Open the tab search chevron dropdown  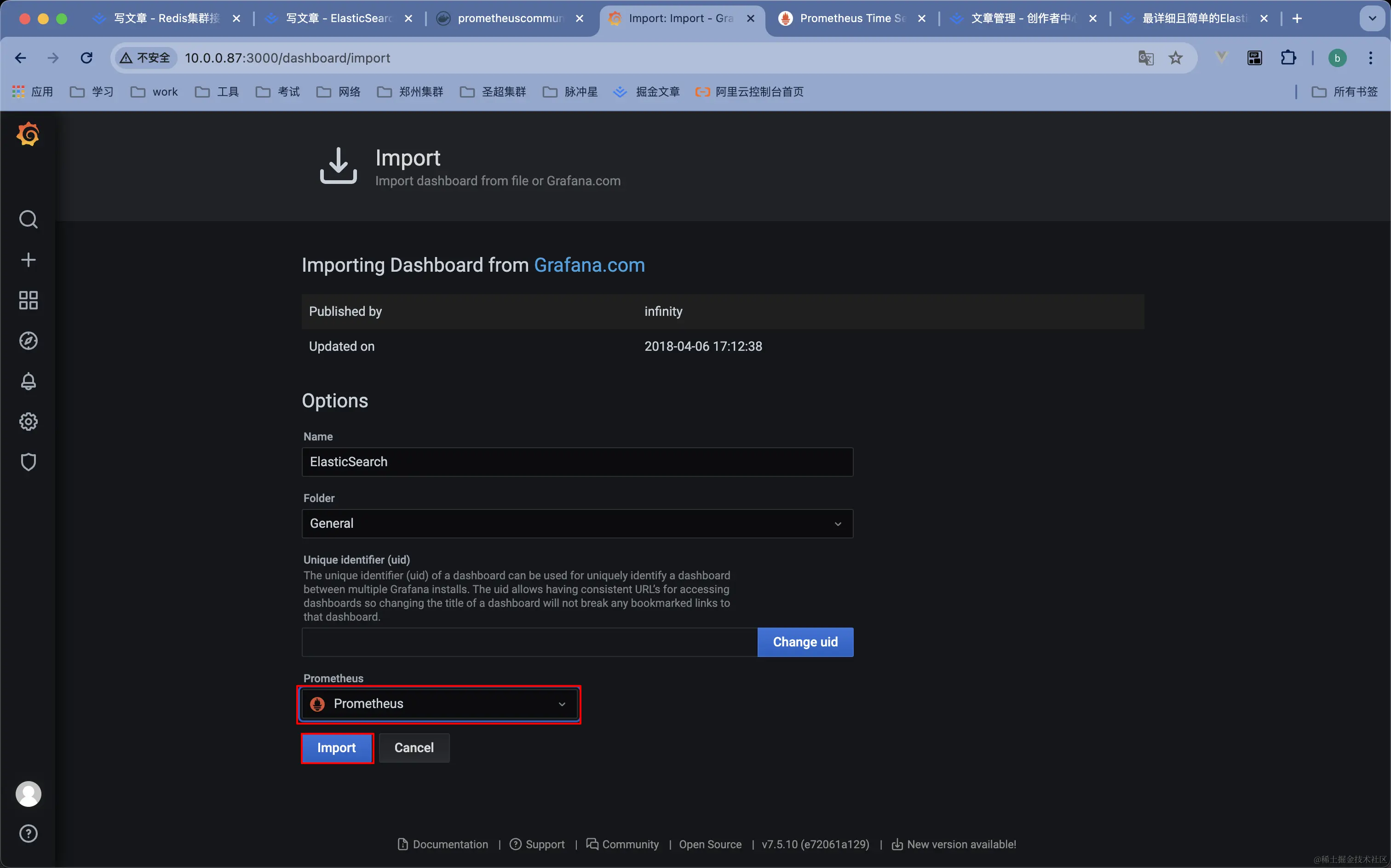tap(1373, 18)
